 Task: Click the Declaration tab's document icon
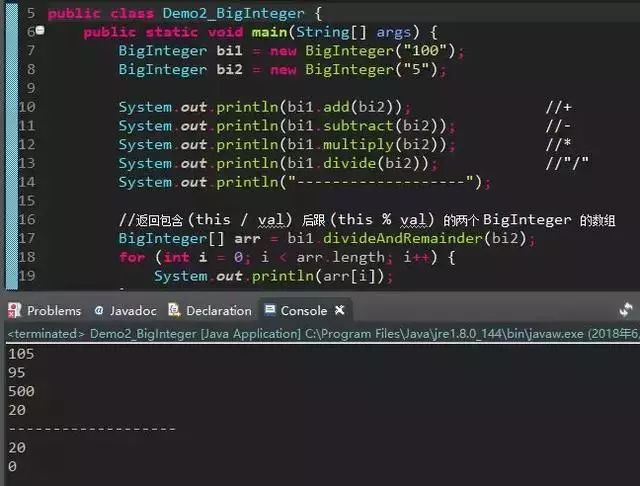[x=175, y=311]
